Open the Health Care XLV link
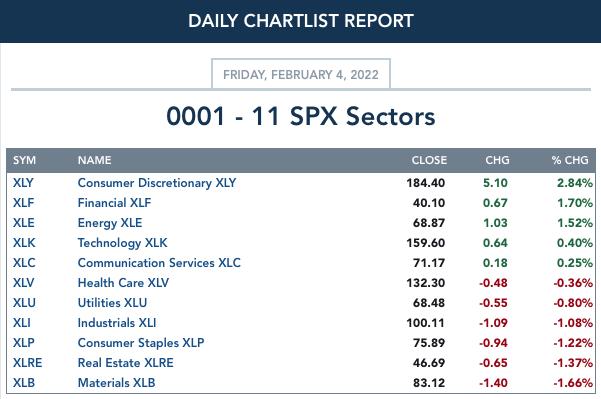The width and height of the screenshot is (601, 399). point(123,283)
